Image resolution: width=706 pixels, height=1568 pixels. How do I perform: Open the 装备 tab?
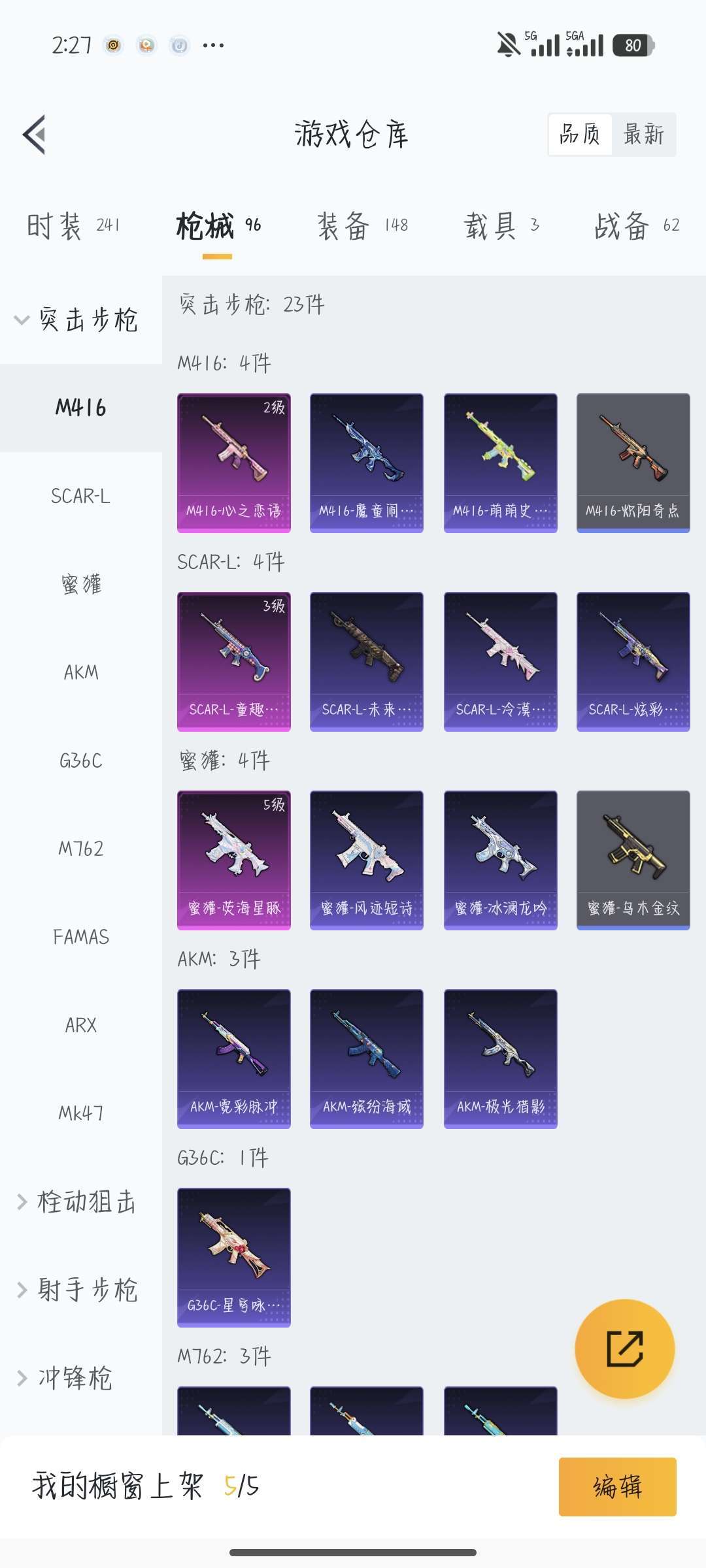363,226
